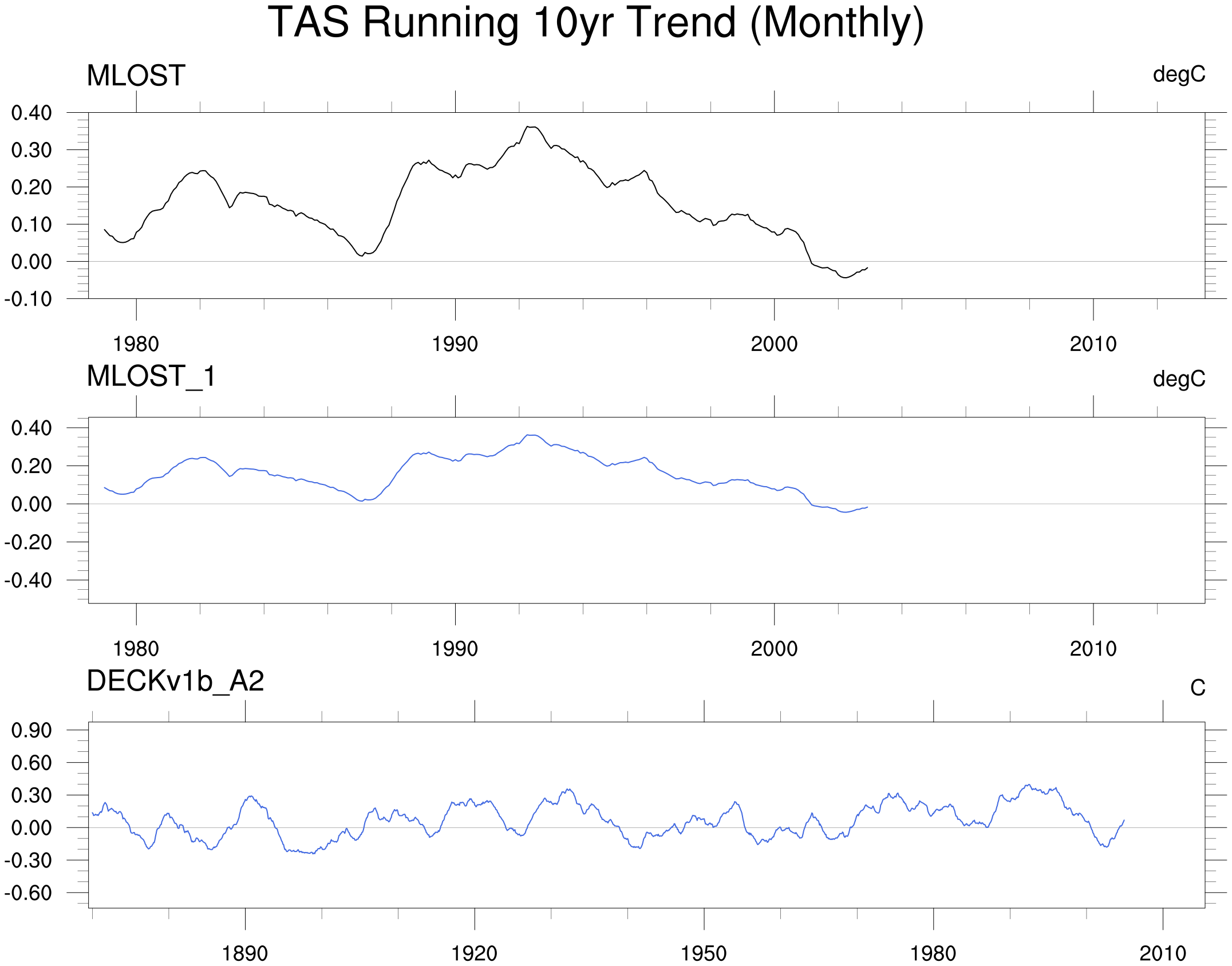1232x966 pixels.
Task: Click the -0.40 y-axis label in MLOST_1 panel
Action: click(29, 580)
